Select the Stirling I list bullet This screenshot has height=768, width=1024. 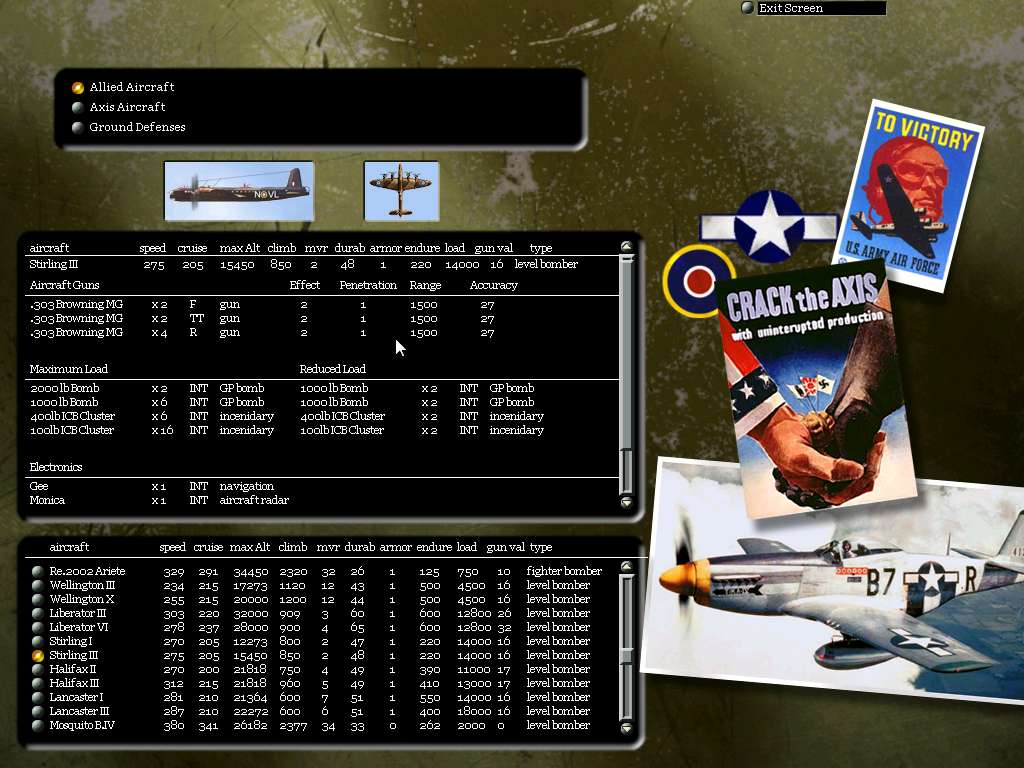coord(38,642)
